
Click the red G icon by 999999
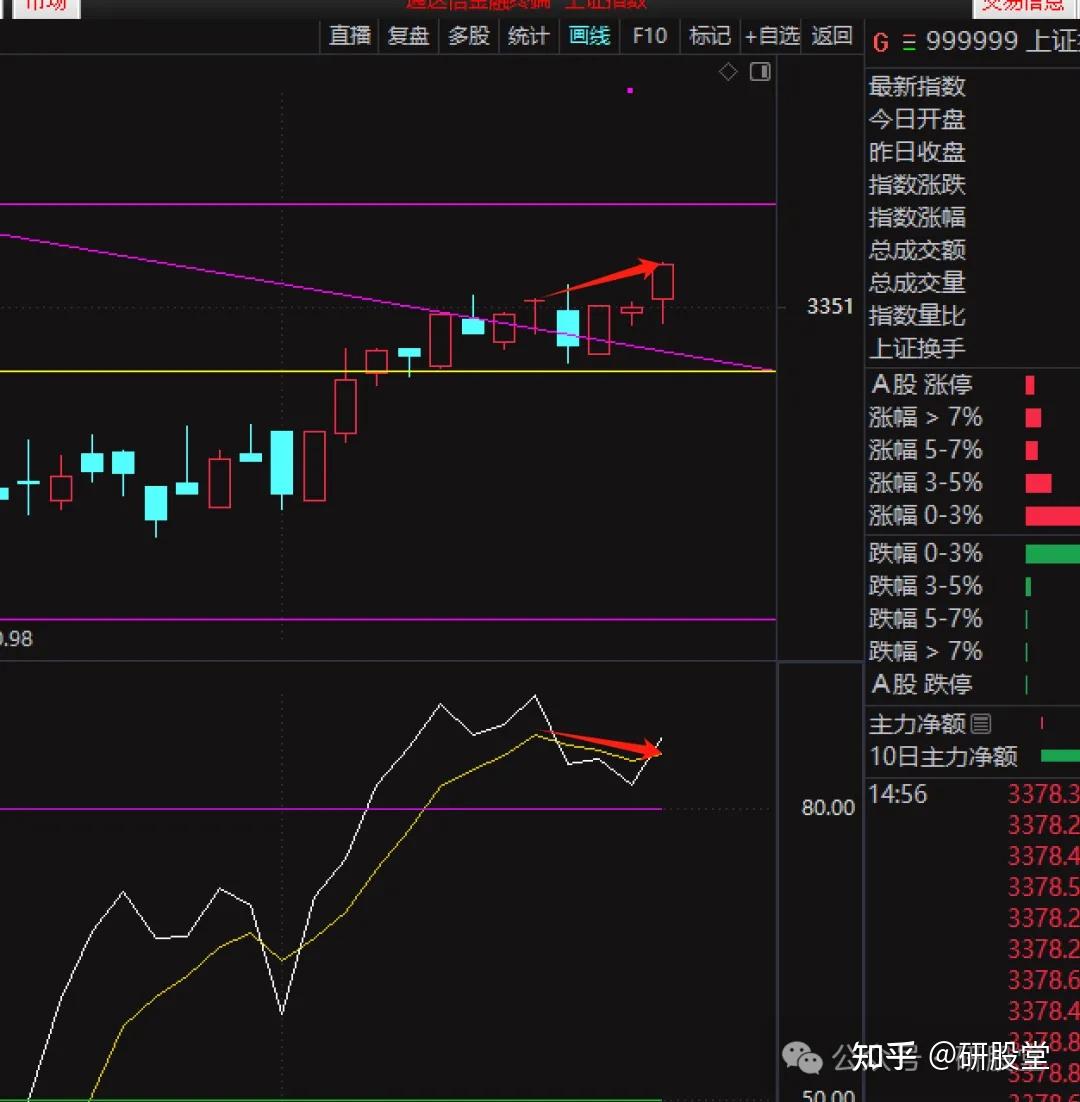(x=880, y=42)
